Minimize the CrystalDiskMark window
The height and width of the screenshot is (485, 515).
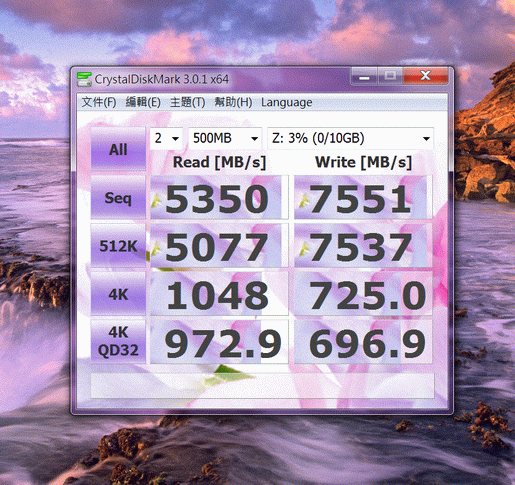364,76
